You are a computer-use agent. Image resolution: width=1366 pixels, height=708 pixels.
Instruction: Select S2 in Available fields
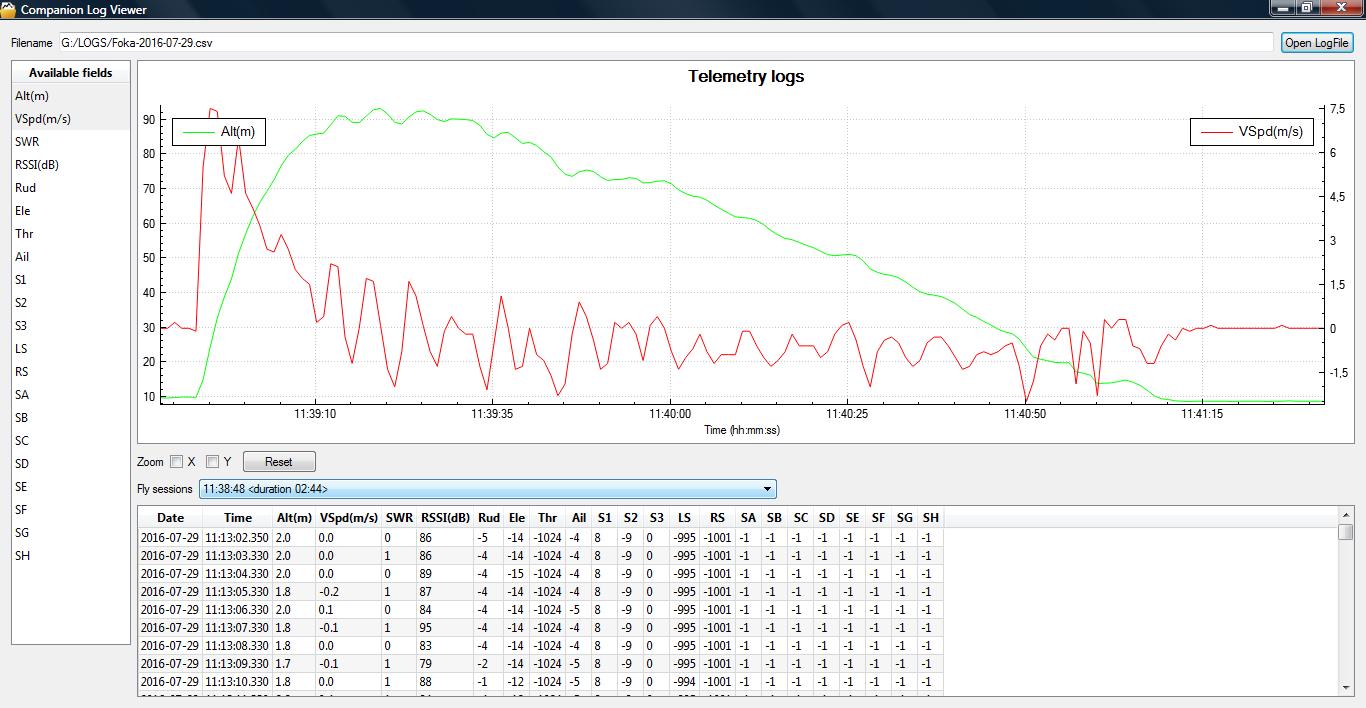(x=71, y=303)
